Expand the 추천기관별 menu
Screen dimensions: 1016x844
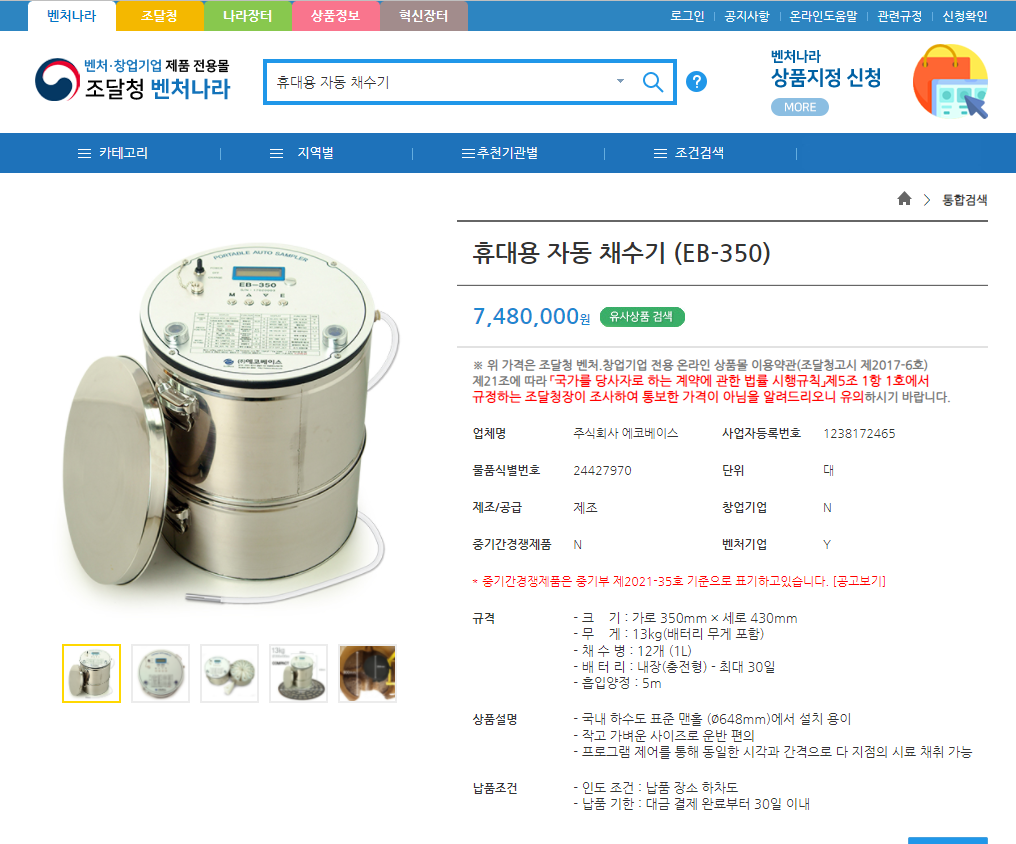click(500, 153)
